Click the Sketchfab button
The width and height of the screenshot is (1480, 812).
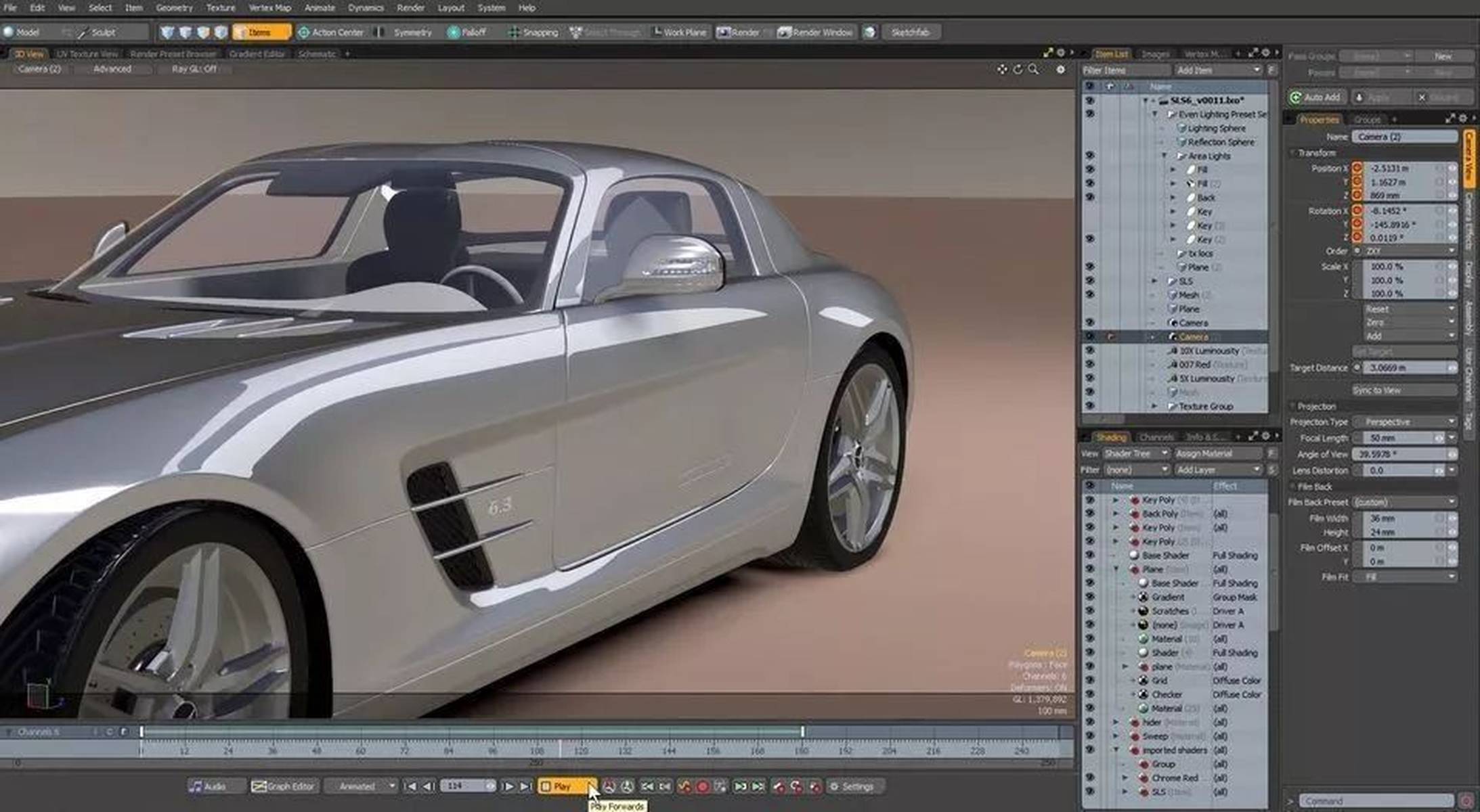pos(910,32)
